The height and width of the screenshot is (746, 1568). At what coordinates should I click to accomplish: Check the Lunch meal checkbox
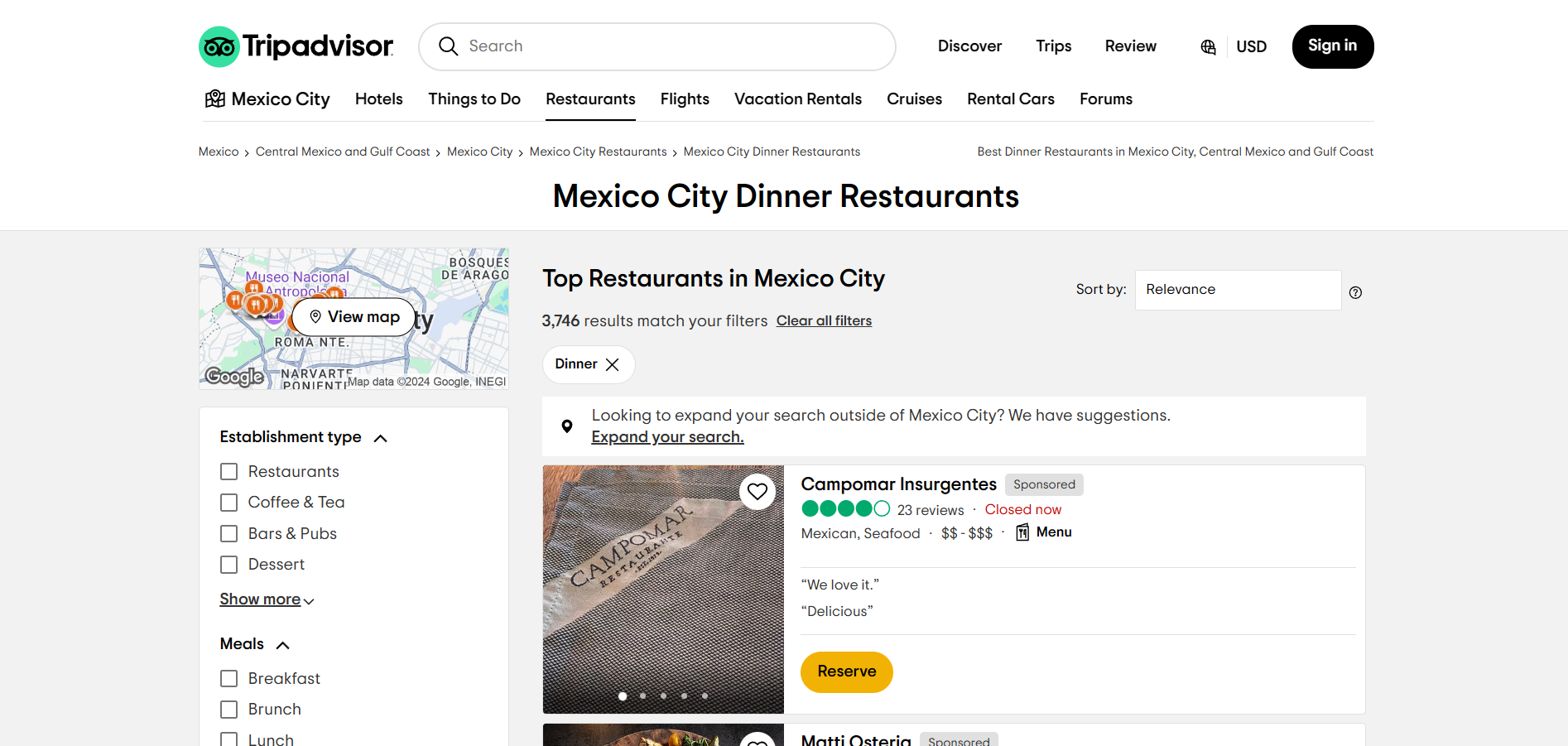tap(229, 740)
